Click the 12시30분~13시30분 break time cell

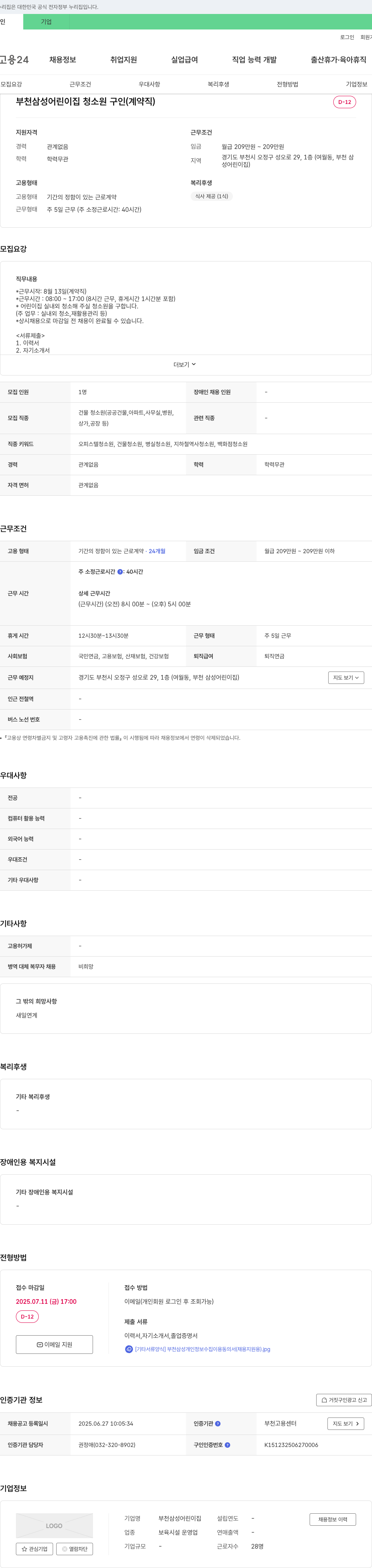103,635
